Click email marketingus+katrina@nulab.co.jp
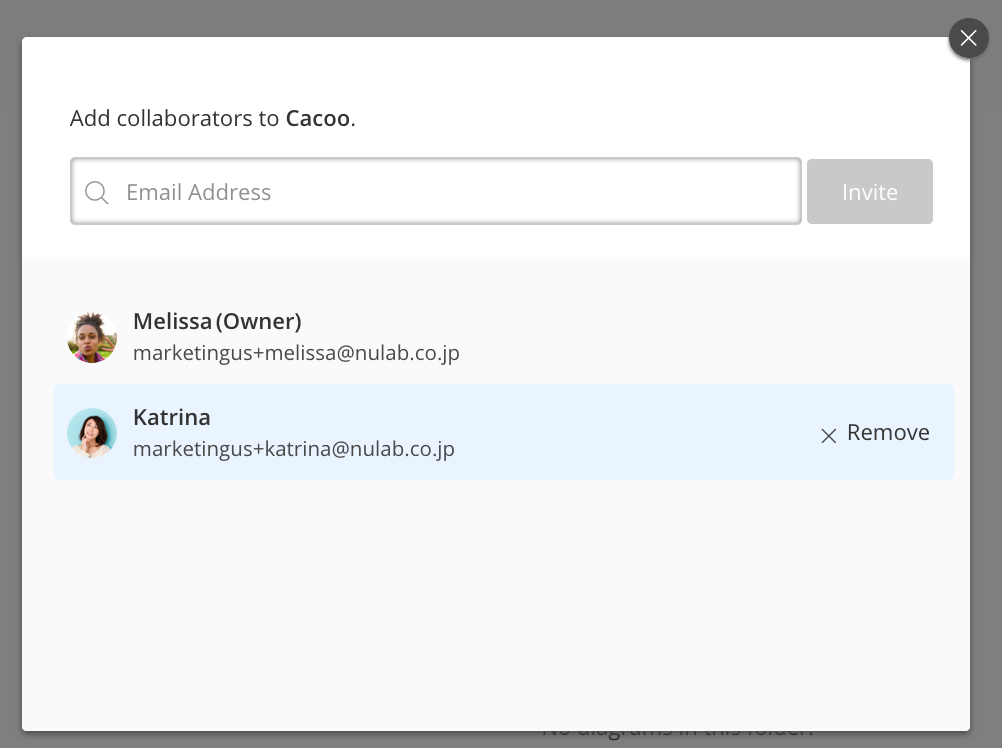 point(294,449)
